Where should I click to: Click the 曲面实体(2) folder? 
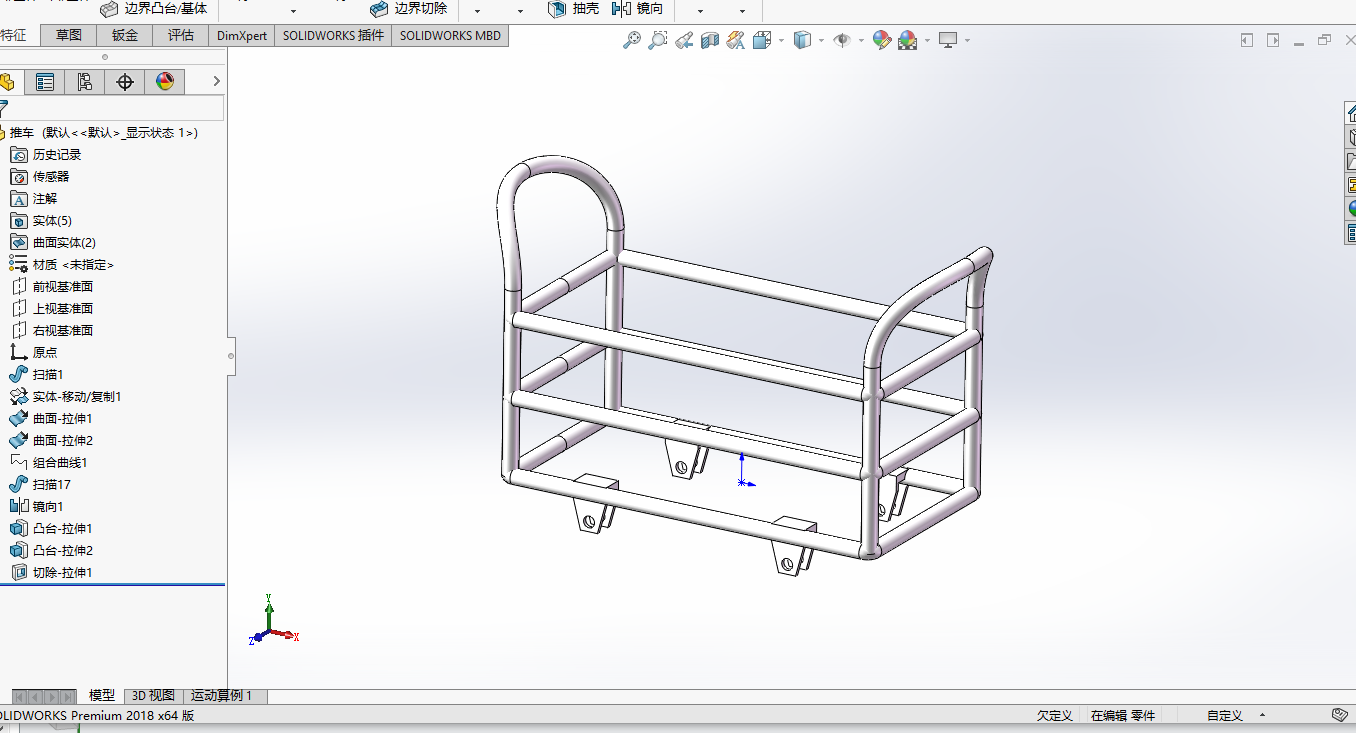tap(53, 243)
